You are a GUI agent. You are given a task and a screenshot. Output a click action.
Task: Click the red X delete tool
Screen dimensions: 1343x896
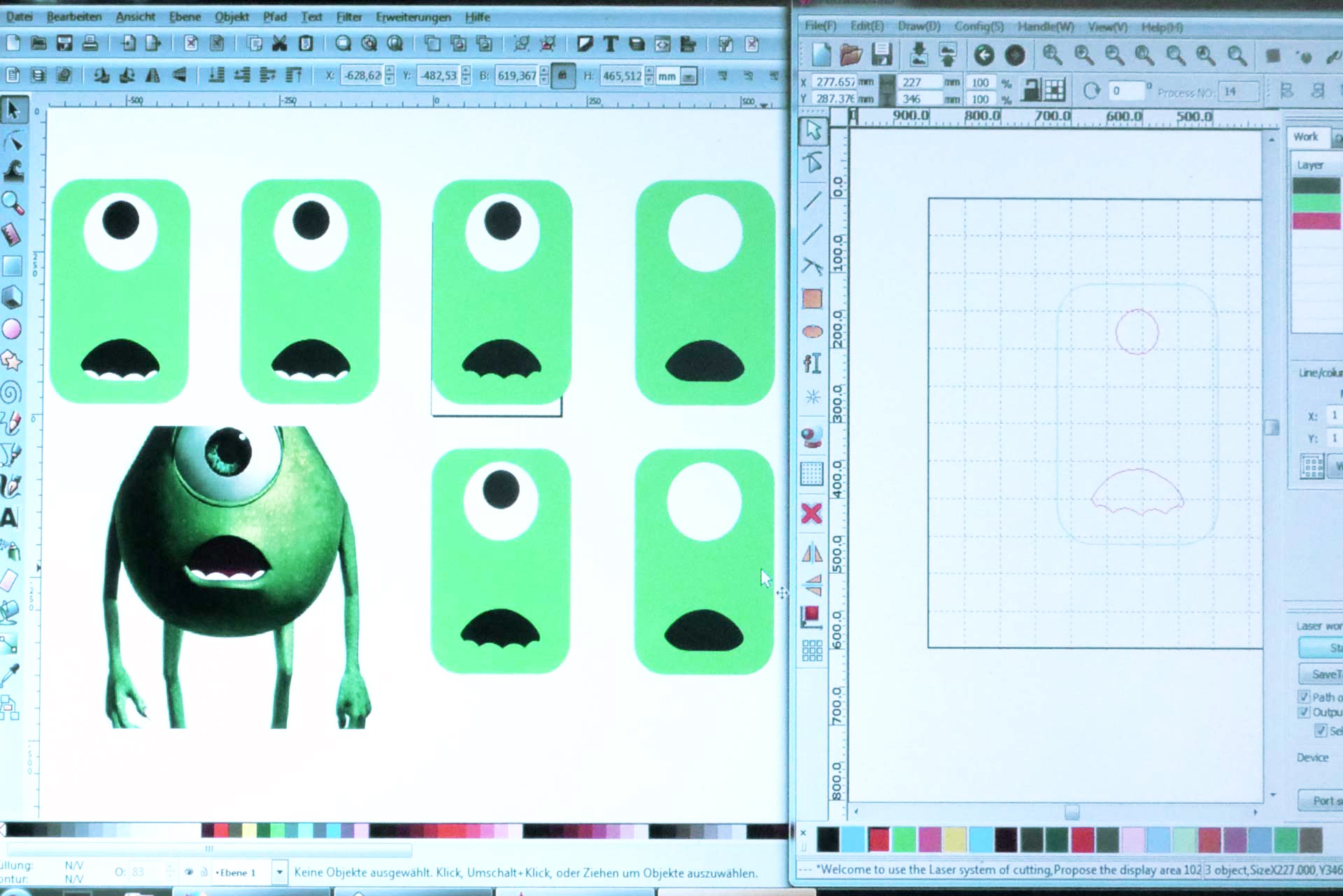(811, 514)
